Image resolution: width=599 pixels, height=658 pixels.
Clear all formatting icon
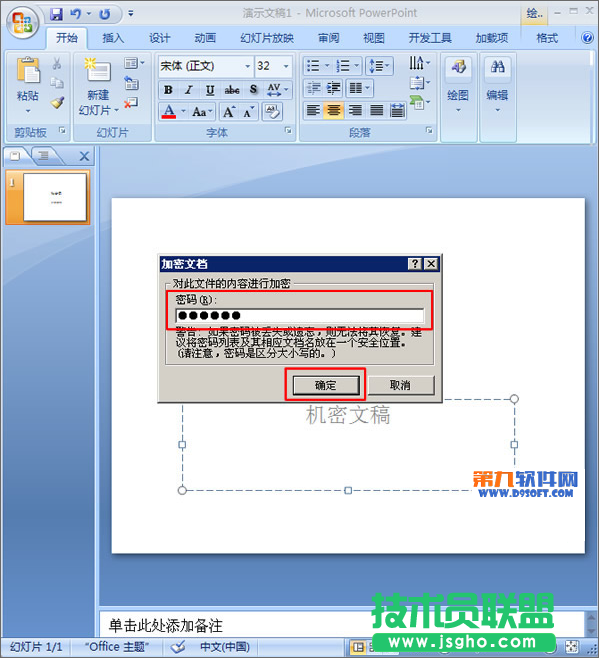(x=272, y=112)
